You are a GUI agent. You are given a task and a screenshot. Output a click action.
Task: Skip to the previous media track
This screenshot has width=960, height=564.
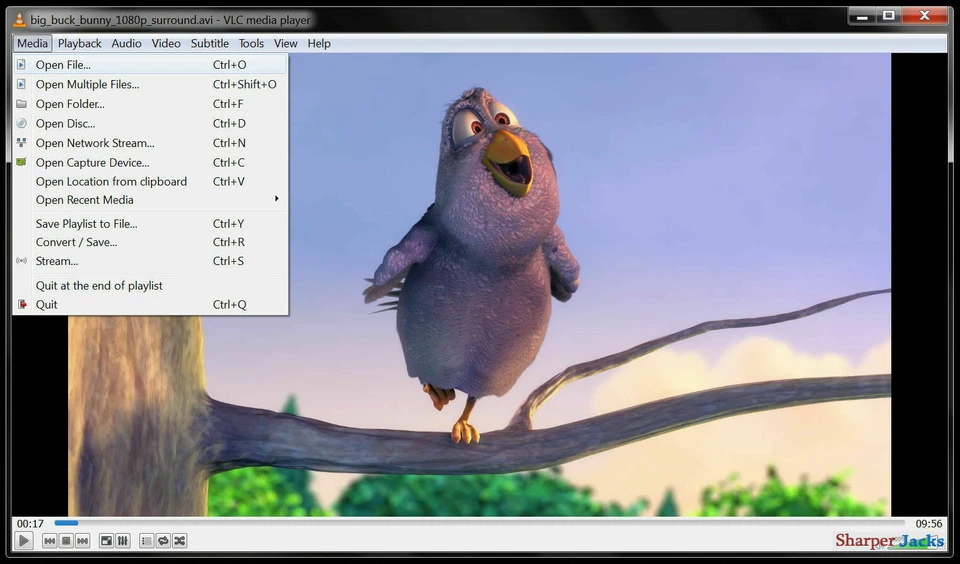click(x=50, y=541)
